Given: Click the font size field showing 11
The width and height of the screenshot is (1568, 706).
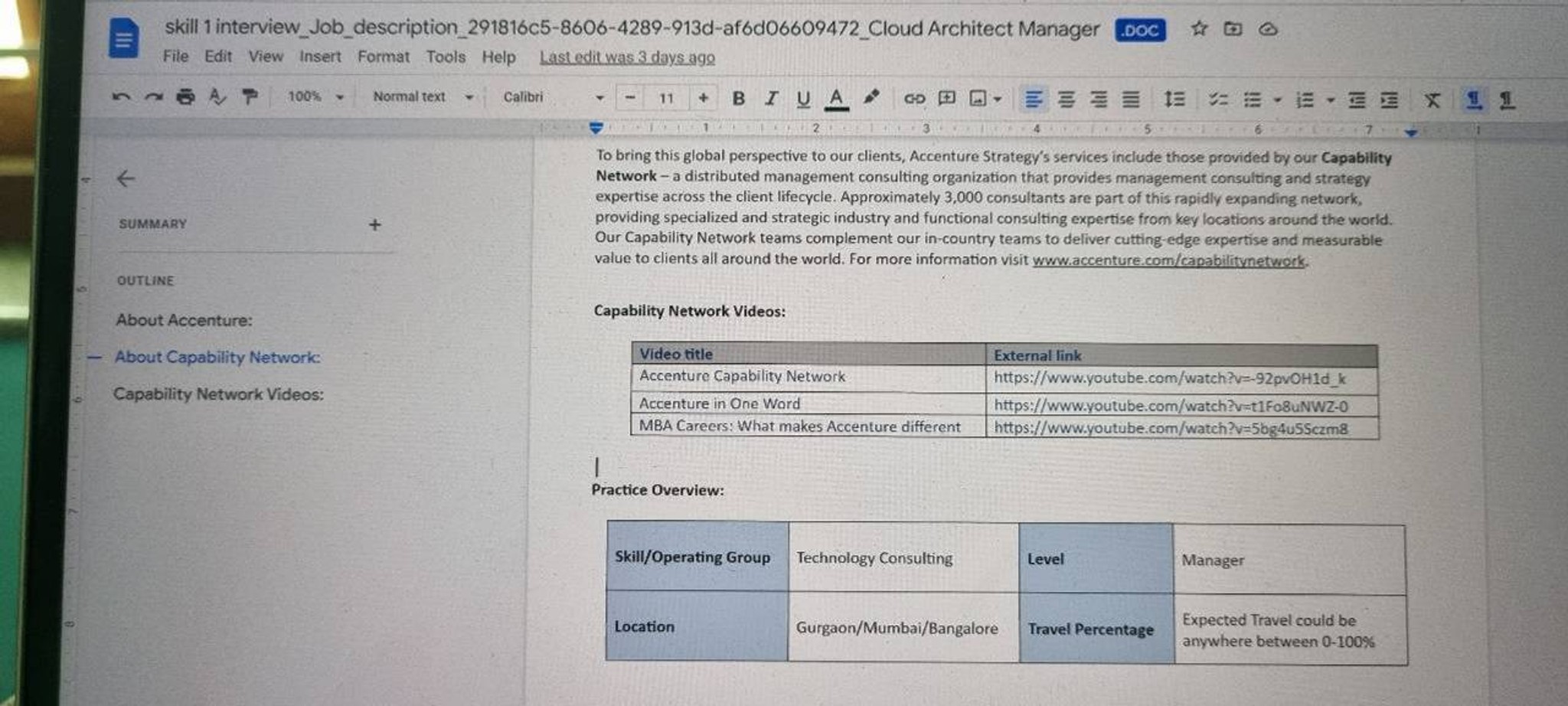Looking at the screenshot, I should pyautogui.click(x=666, y=97).
